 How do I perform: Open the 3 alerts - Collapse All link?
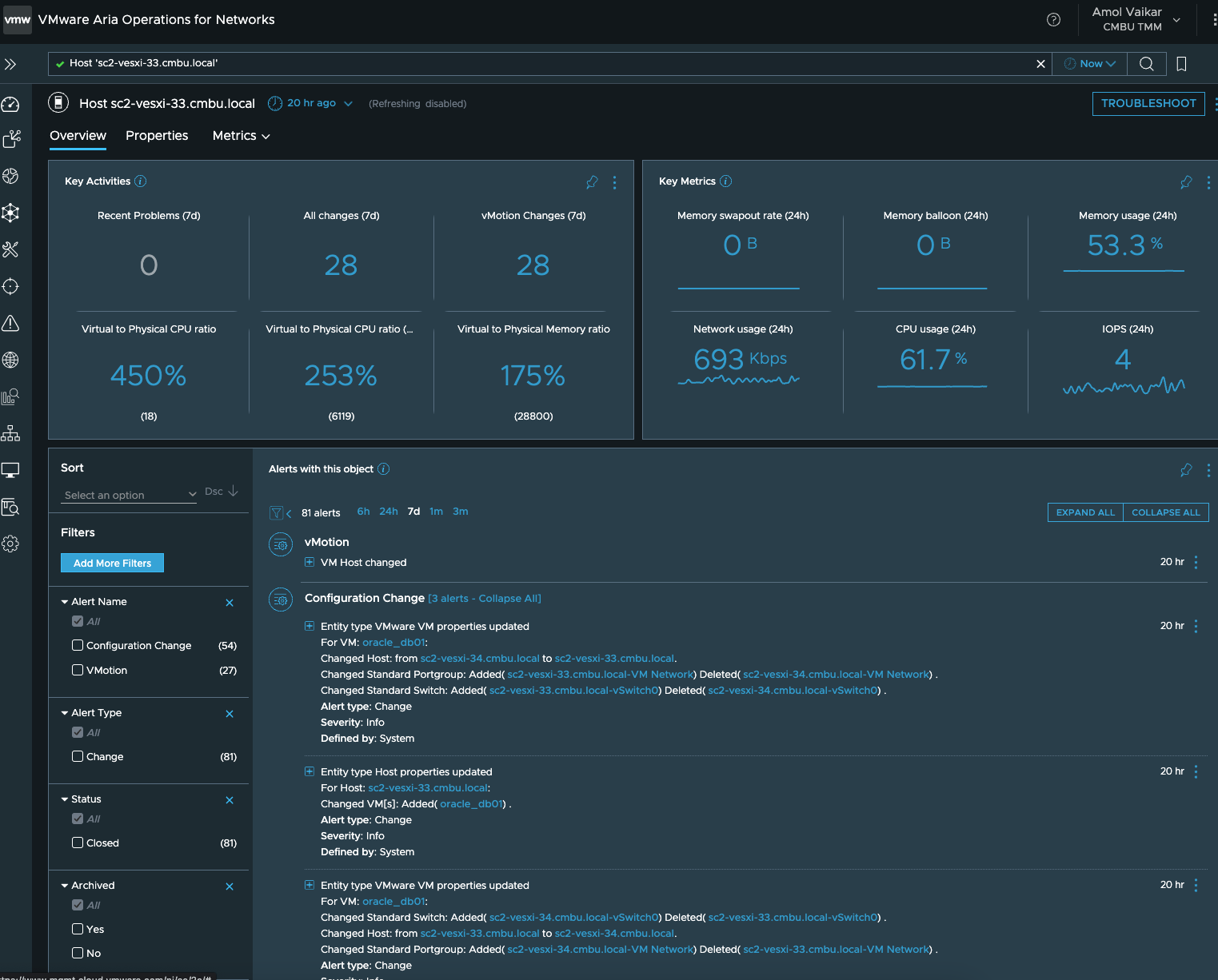click(x=485, y=599)
